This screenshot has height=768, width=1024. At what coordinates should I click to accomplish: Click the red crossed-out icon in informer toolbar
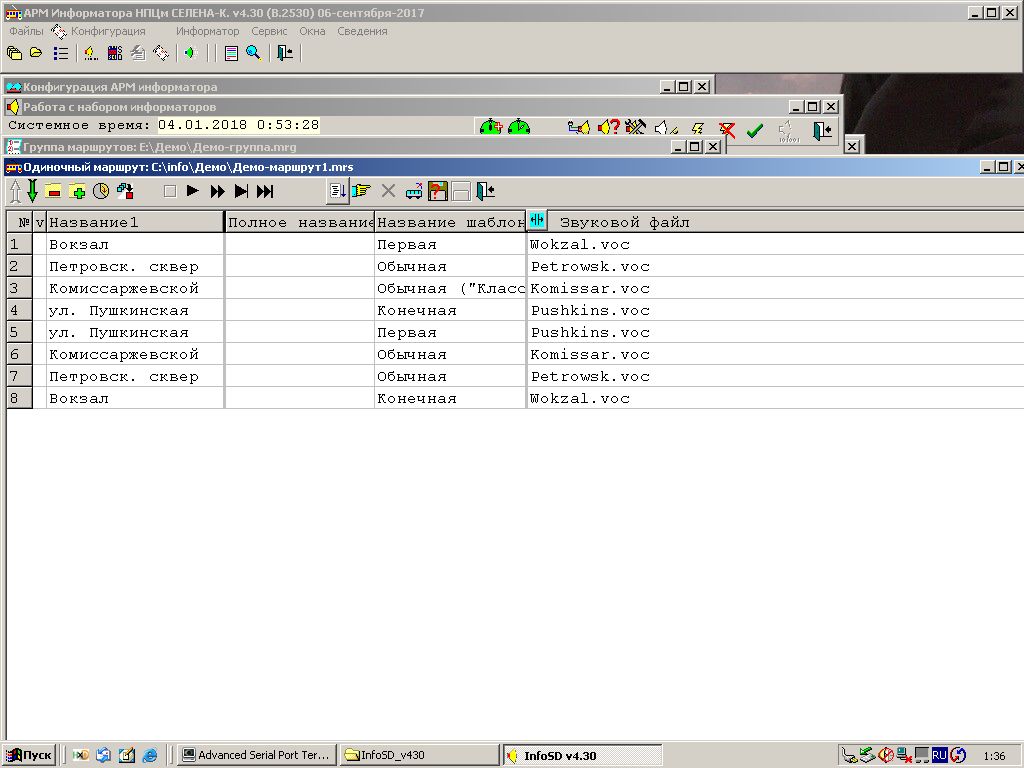726,129
